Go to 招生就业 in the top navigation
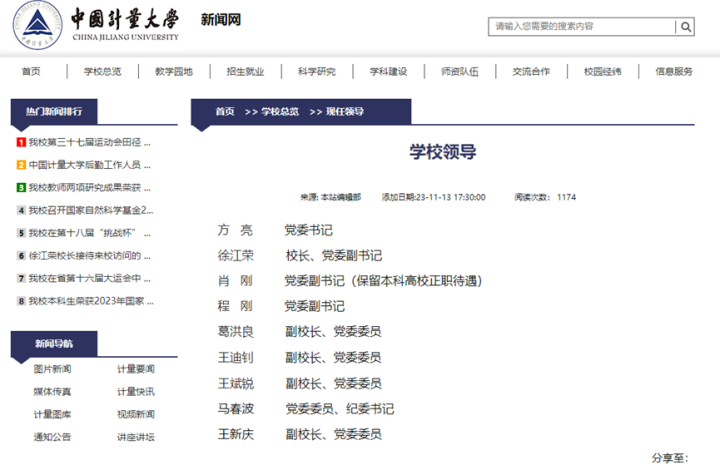The width and height of the screenshot is (720, 465). click(x=245, y=71)
